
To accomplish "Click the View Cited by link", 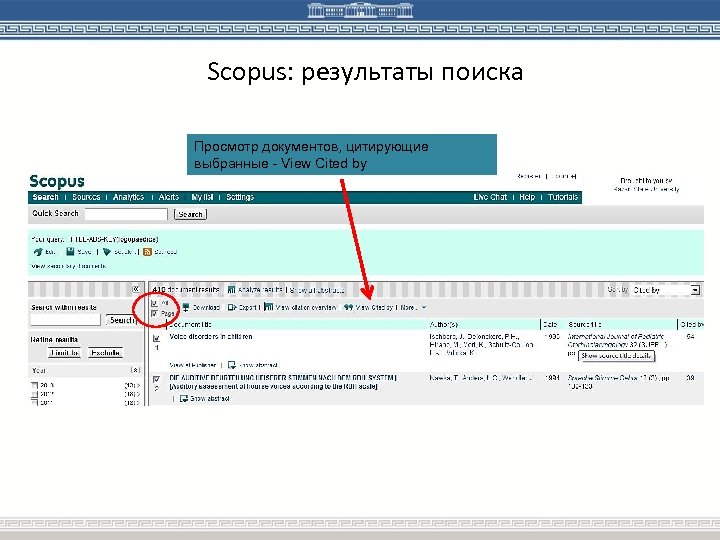I will click(374, 308).
